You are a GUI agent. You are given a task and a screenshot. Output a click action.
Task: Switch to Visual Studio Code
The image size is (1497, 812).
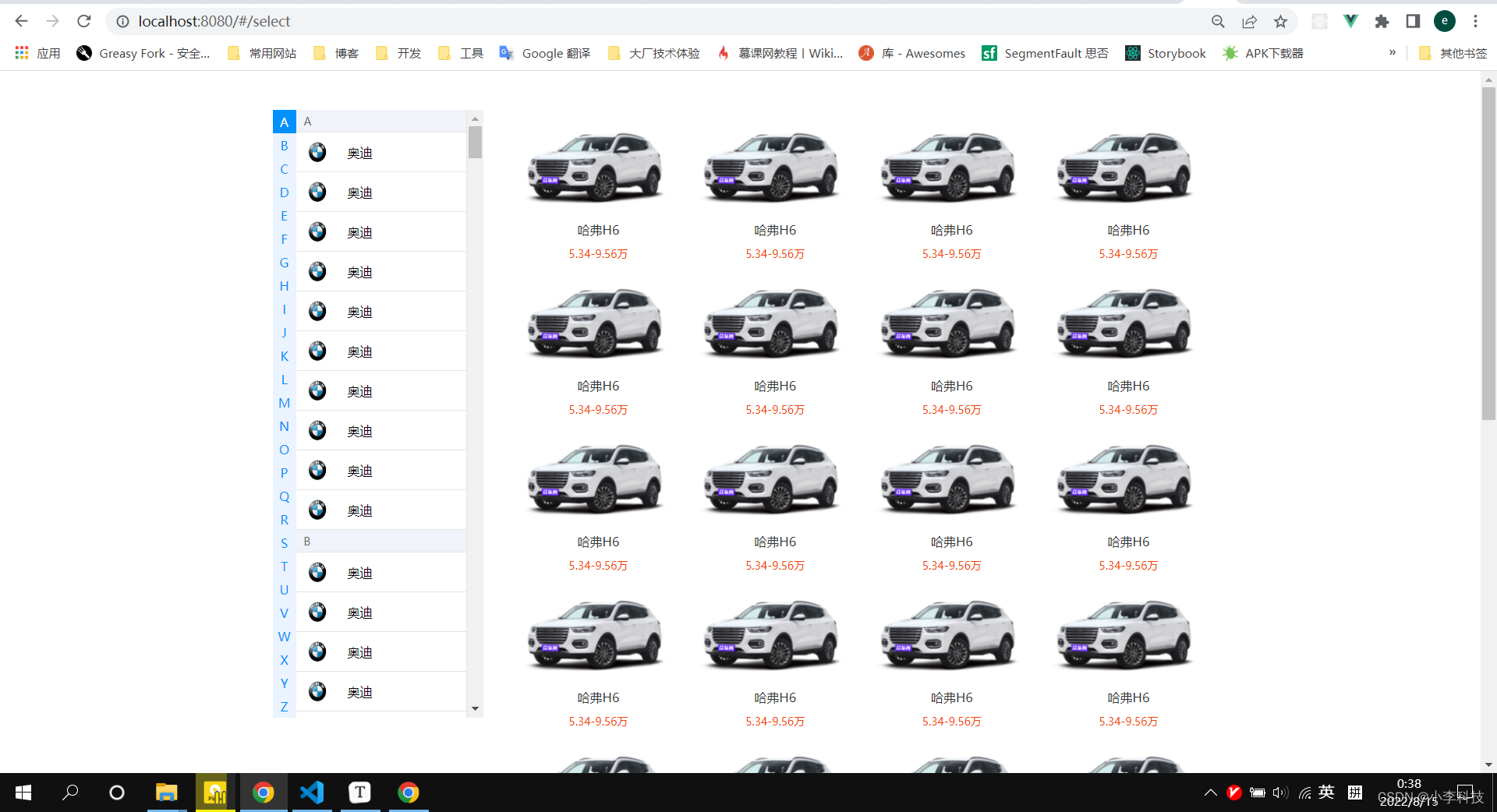point(312,793)
